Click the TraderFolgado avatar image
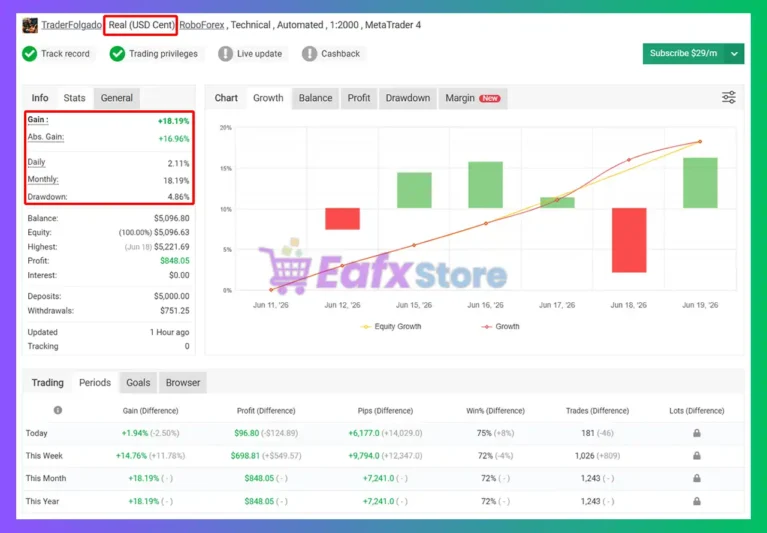 pyautogui.click(x=30, y=25)
